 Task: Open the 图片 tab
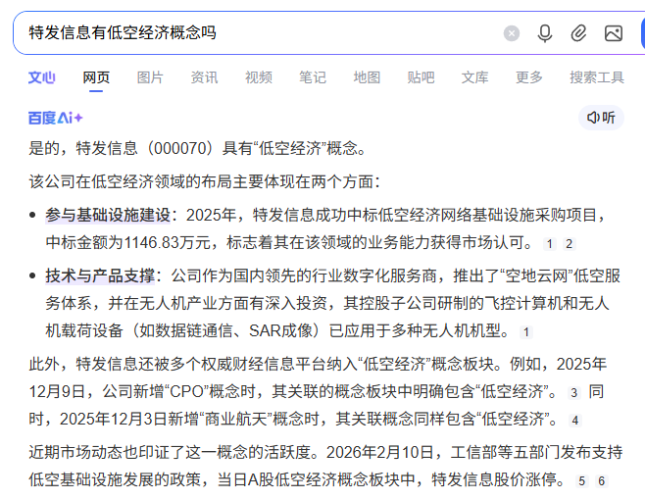150,77
